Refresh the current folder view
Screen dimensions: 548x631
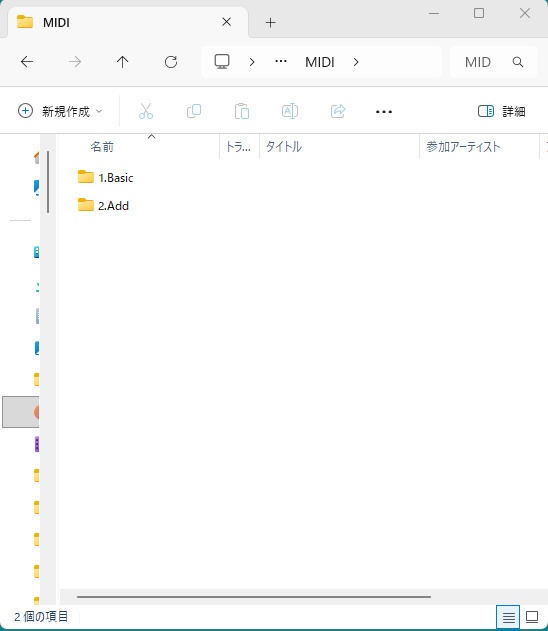171,62
